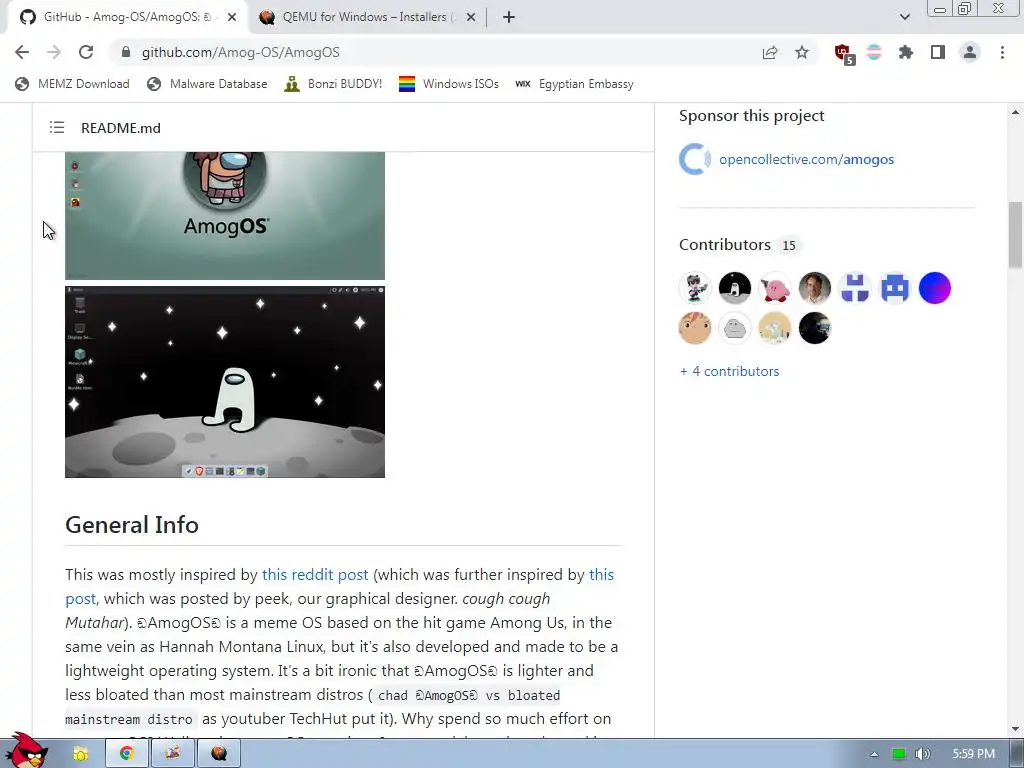Open Egyptian Embassy bookmark

[x=574, y=84]
